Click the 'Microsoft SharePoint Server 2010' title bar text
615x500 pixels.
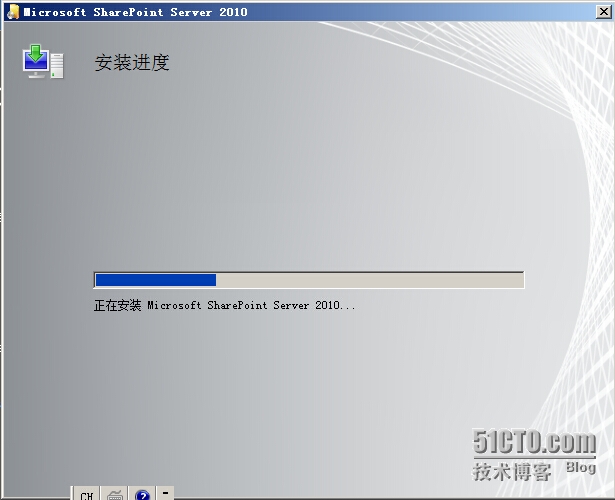(135, 12)
